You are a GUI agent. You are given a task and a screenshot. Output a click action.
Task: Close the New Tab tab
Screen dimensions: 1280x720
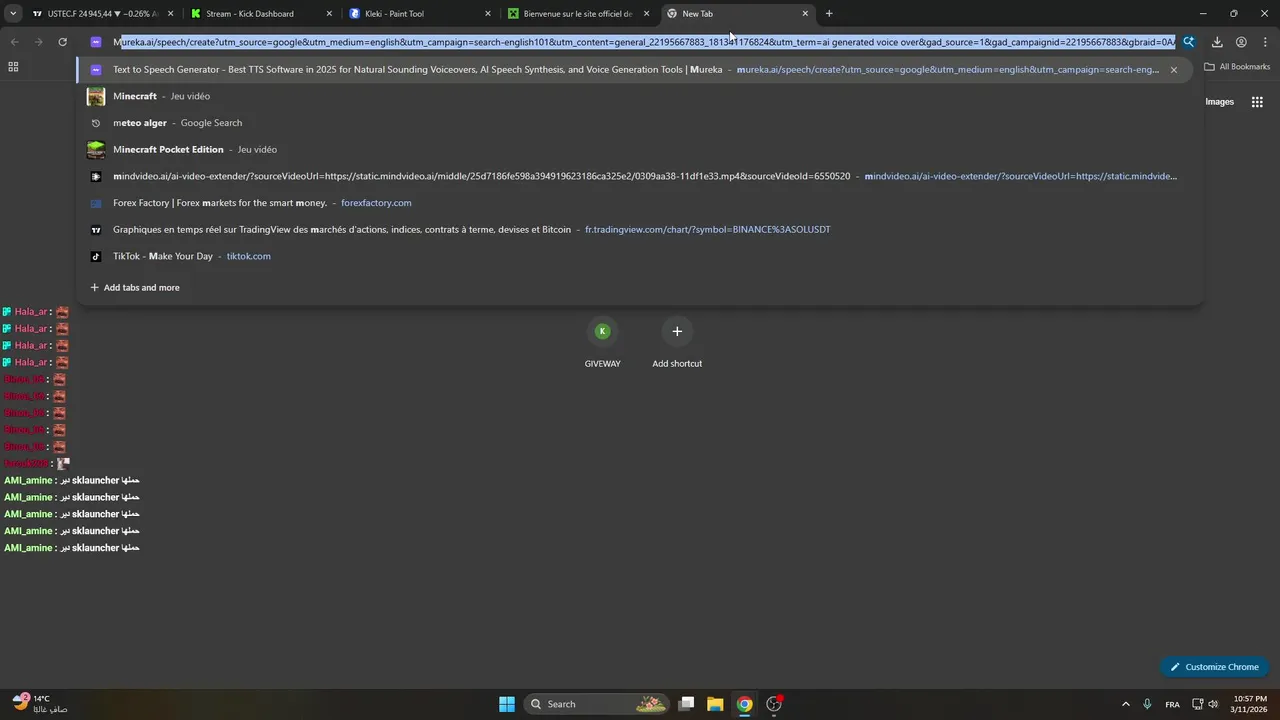point(805,14)
